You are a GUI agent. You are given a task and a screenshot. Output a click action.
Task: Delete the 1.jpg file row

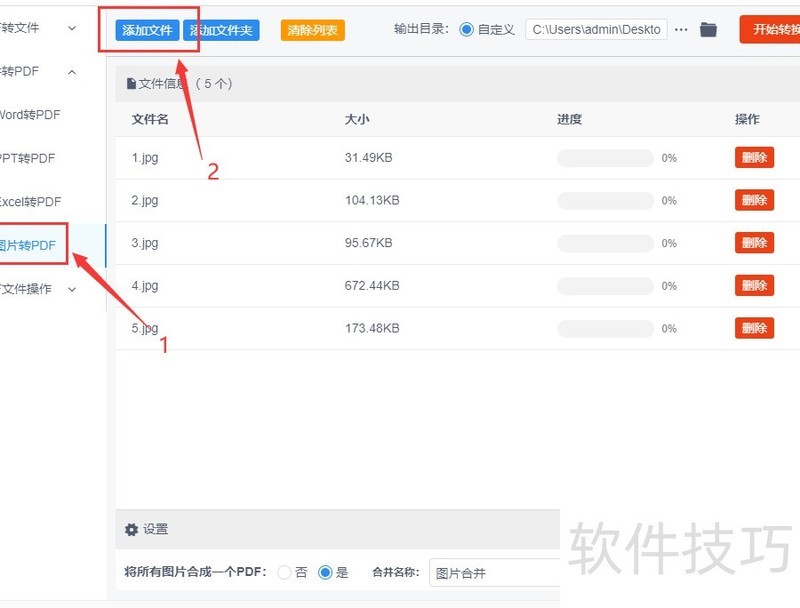tap(754, 158)
